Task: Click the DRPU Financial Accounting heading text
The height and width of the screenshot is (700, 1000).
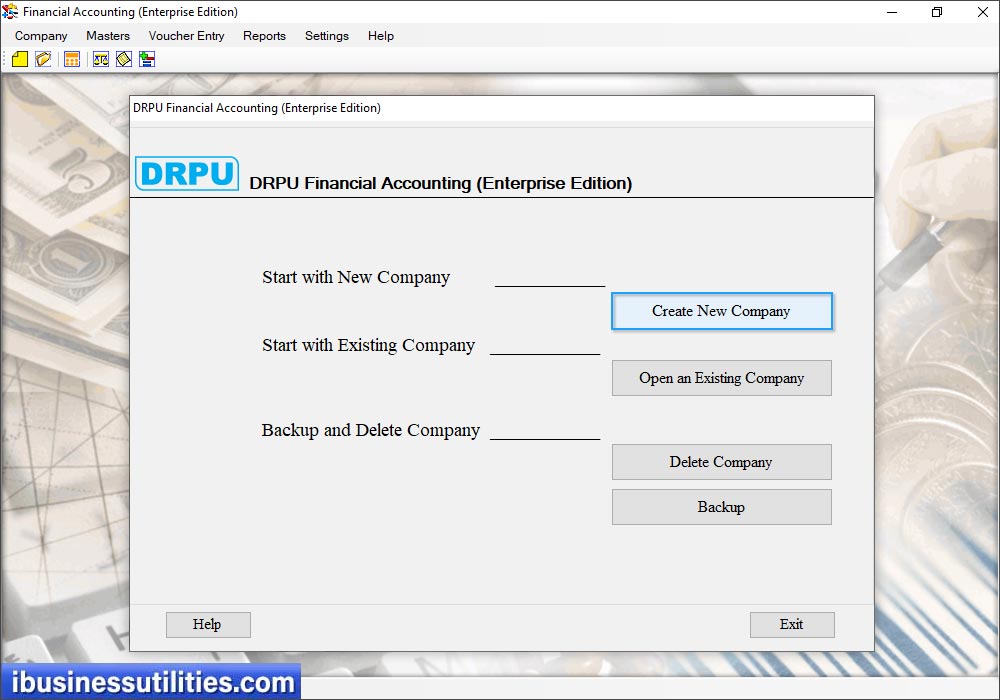Action: point(441,184)
